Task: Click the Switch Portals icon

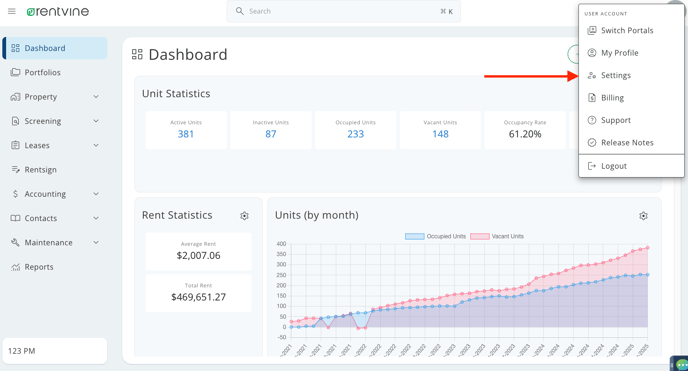Action: tap(592, 30)
